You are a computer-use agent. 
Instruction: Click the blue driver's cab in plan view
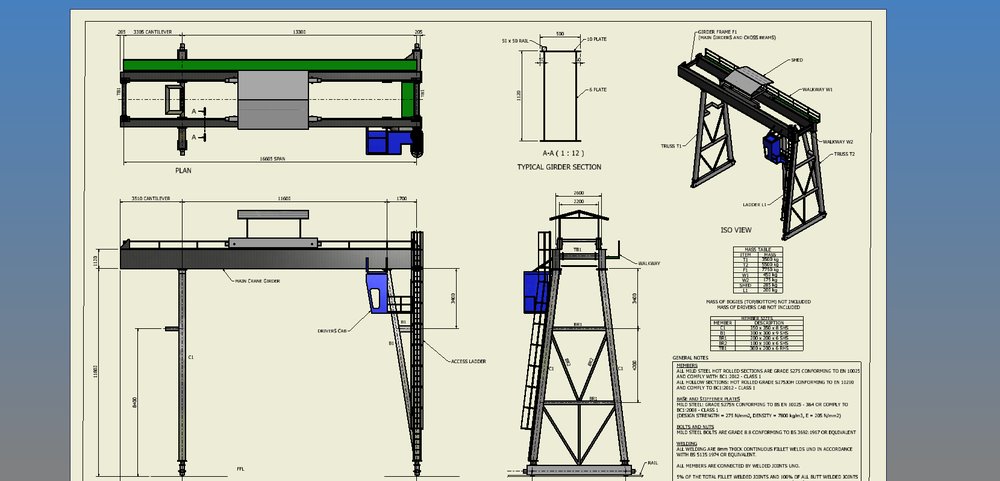(x=383, y=143)
